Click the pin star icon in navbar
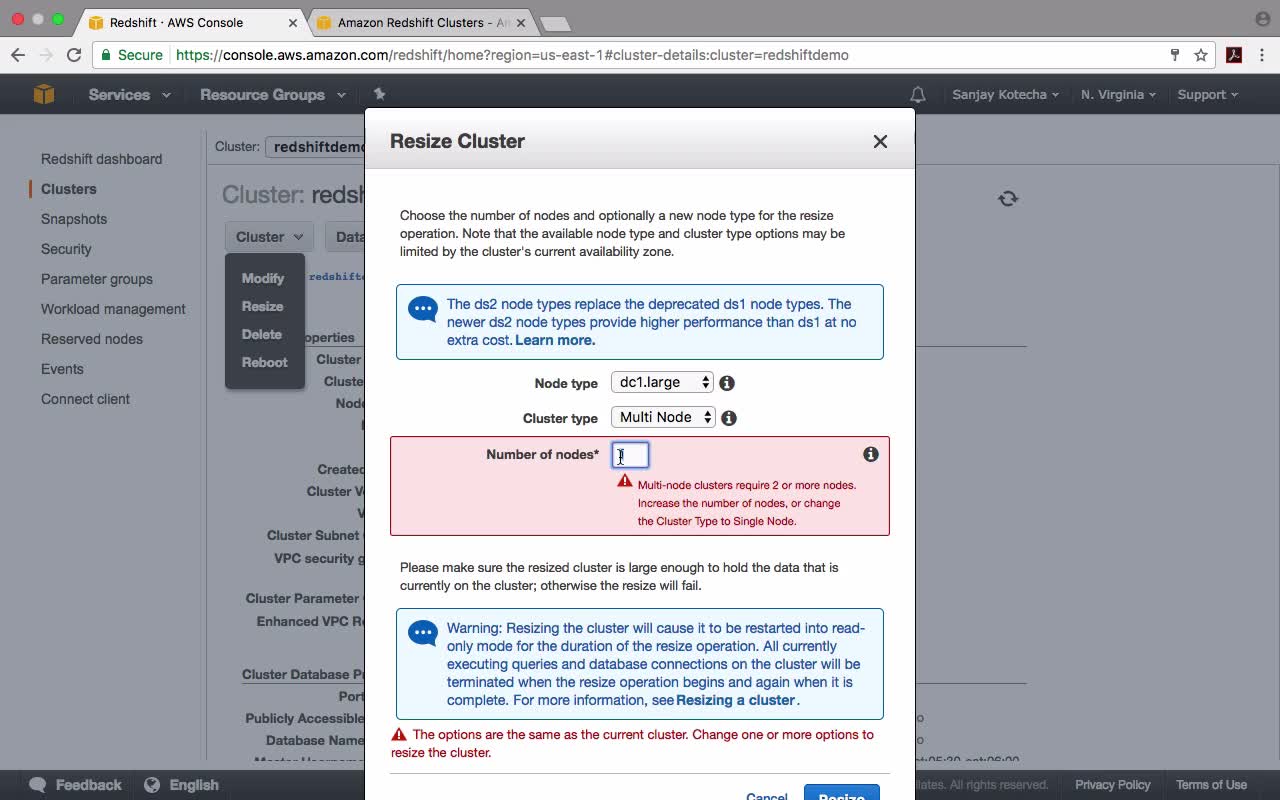 379,94
